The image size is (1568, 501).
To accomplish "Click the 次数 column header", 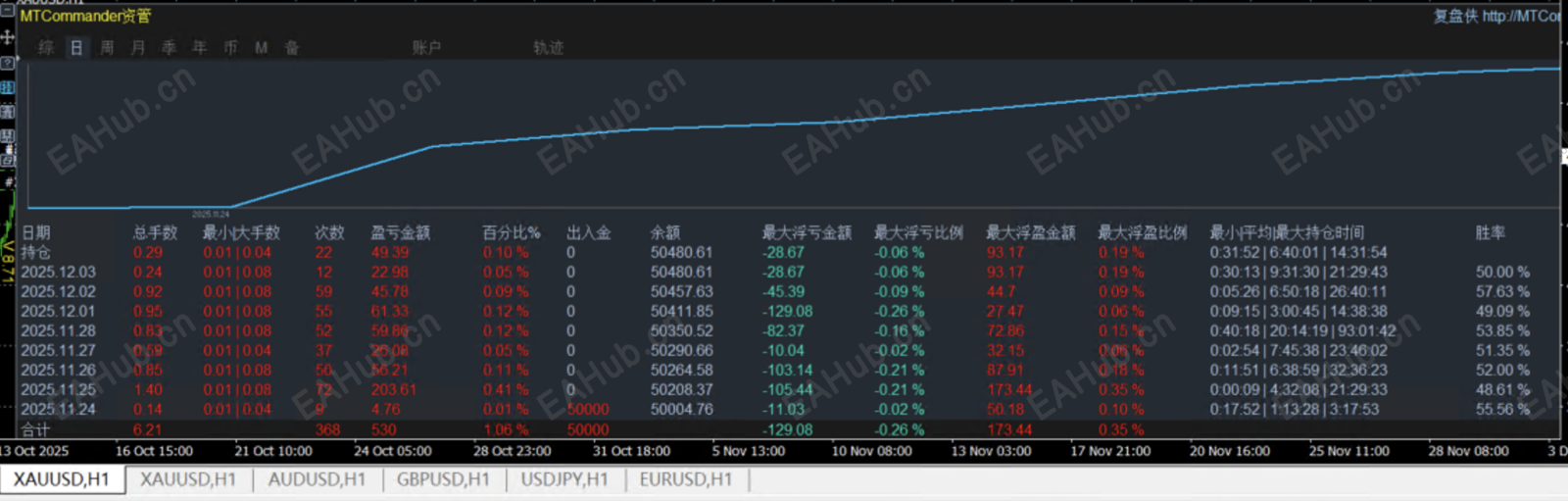I will coord(329,232).
